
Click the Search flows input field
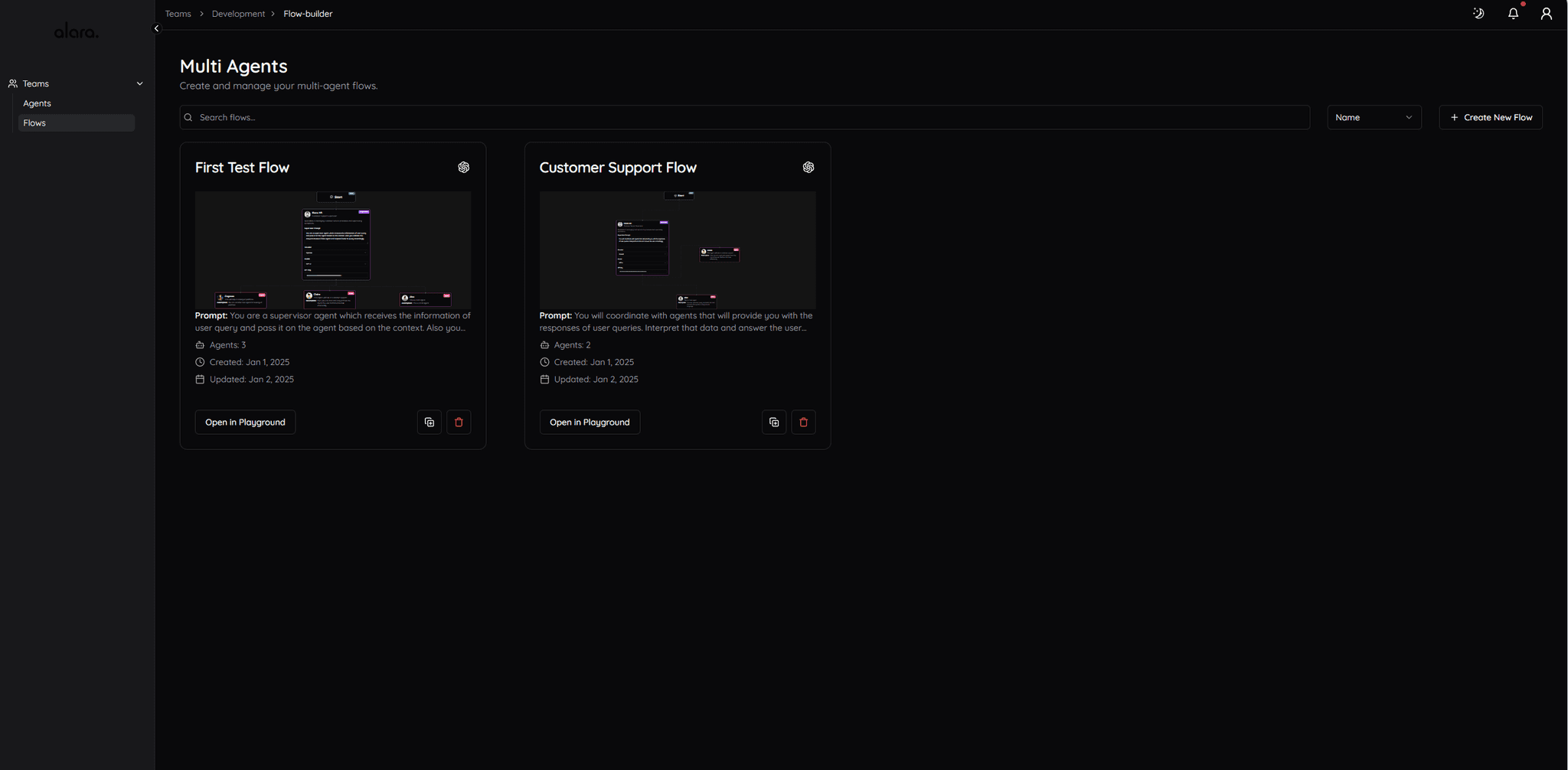point(743,117)
